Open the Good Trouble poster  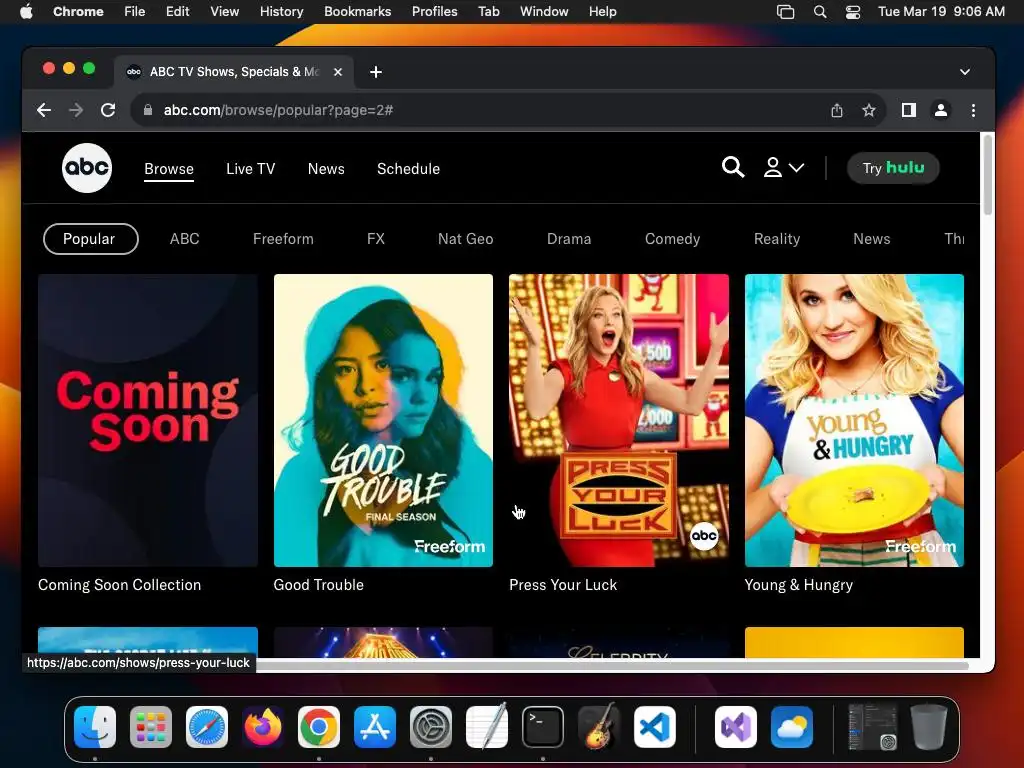383,420
